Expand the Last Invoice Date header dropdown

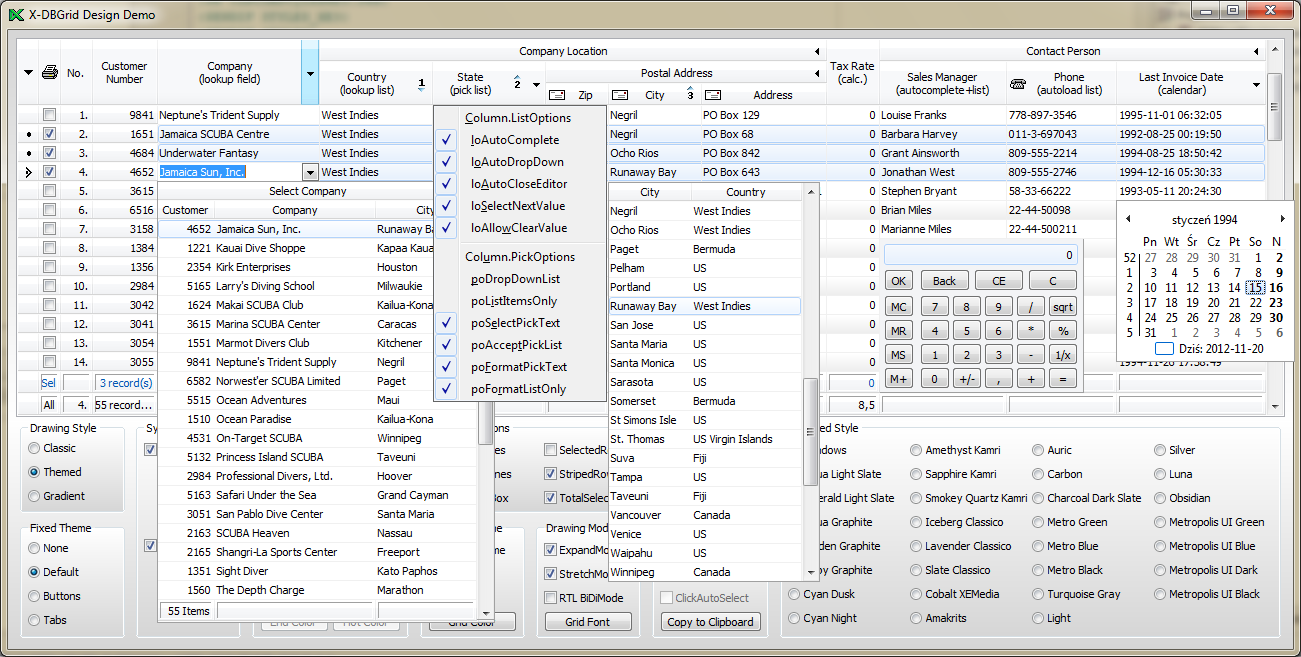(1257, 84)
